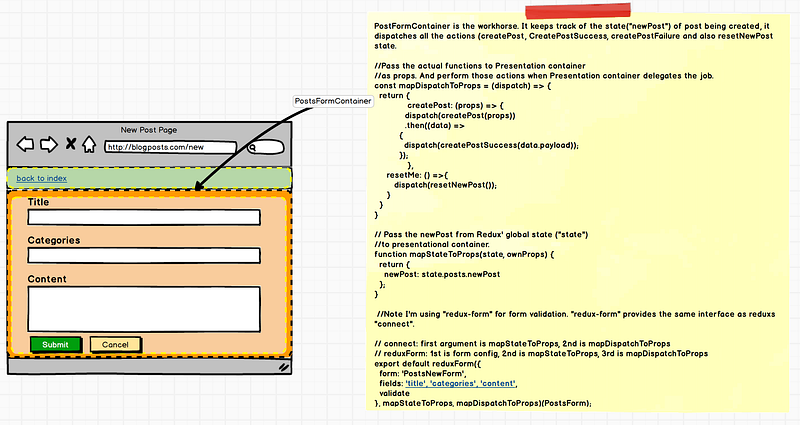Click the 'Categories' field label
The height and width of the screenshot is (425, 800).
click(54, 240)
